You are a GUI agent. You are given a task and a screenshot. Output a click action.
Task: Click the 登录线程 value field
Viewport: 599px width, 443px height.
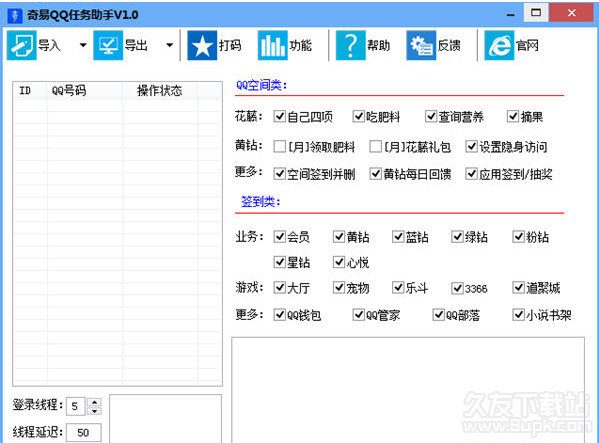coord(76,406)
